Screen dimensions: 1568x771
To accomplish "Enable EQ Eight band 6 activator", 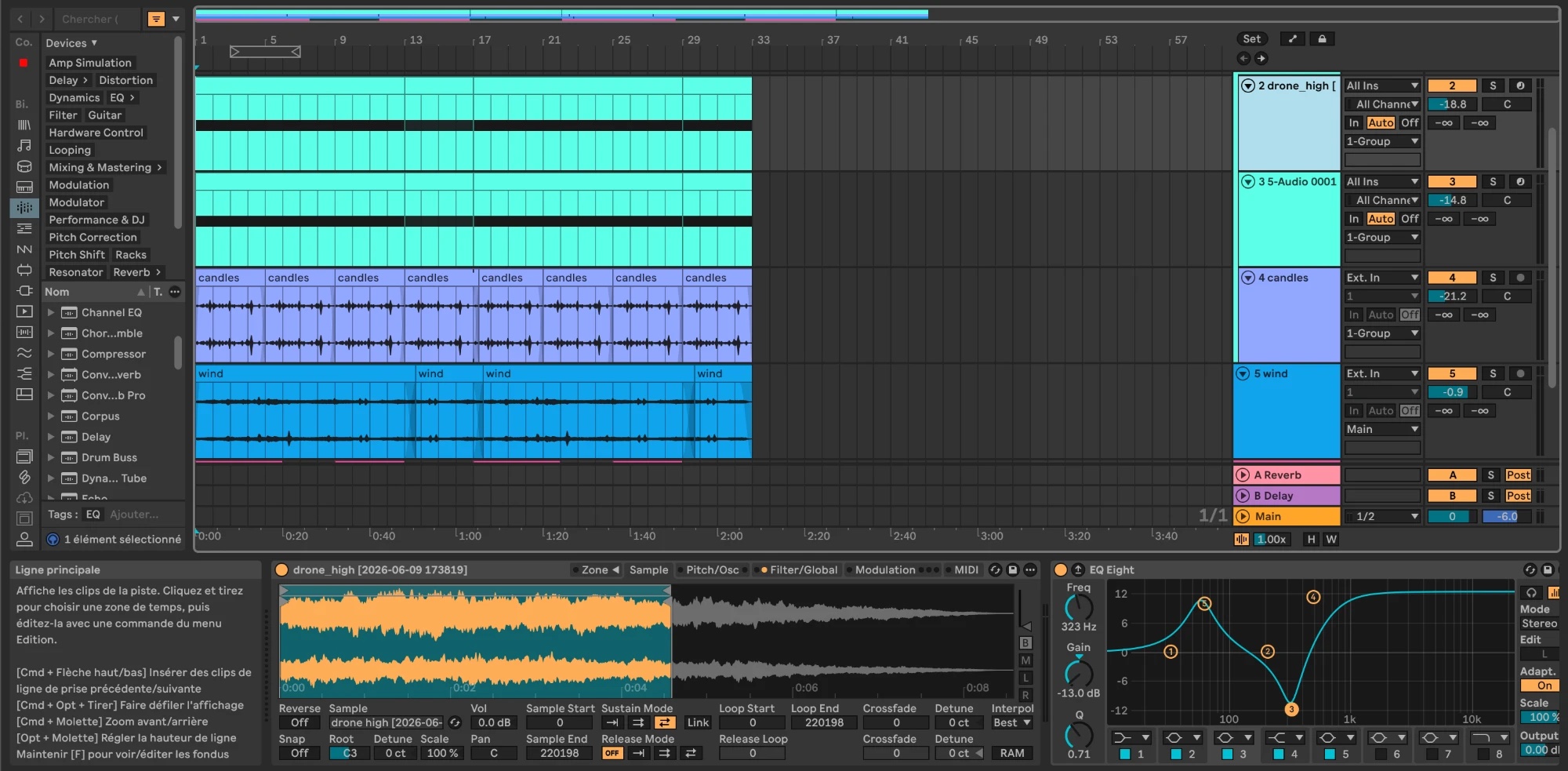I will [x=1381, y=754].
